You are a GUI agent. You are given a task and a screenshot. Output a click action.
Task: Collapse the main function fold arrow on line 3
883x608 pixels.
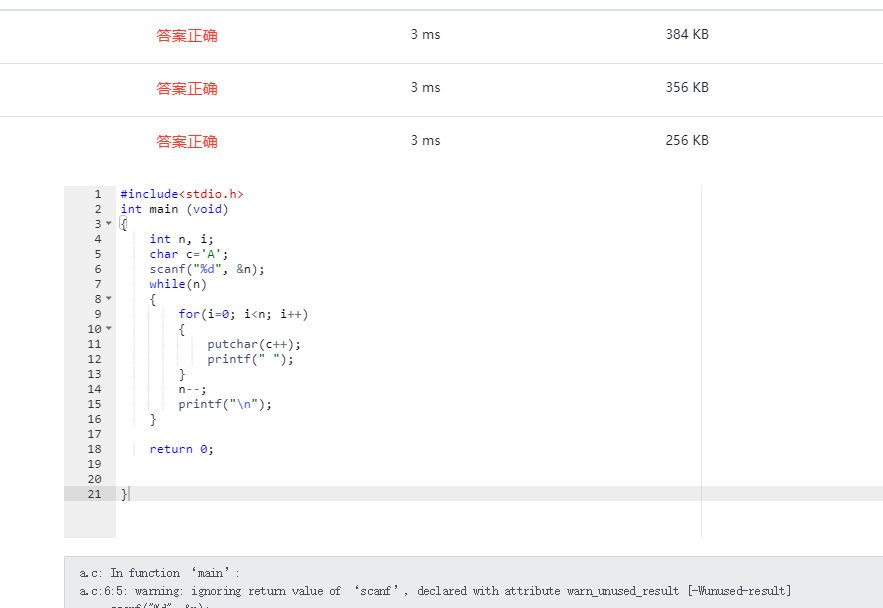109,224
